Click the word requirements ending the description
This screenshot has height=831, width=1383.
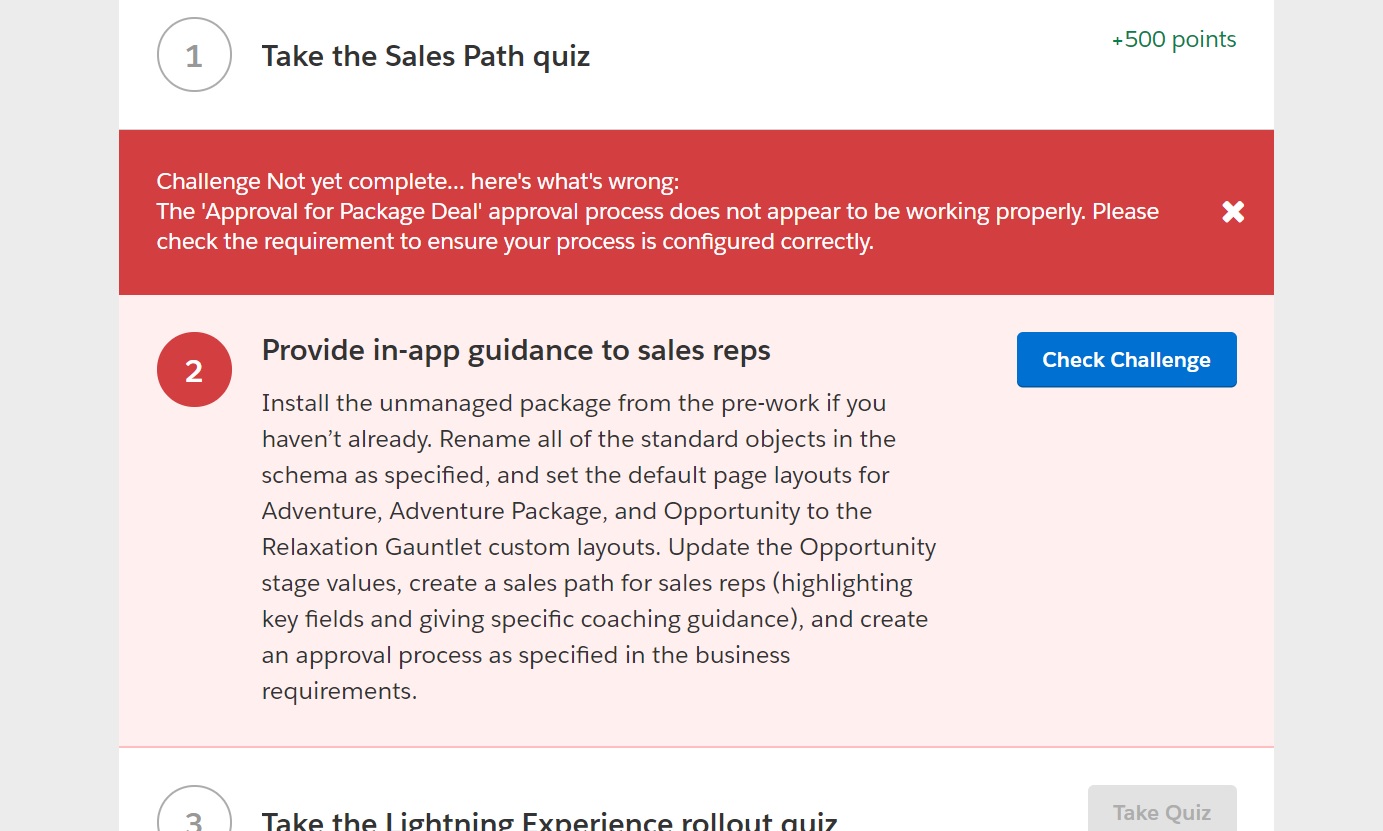point(339,691)
